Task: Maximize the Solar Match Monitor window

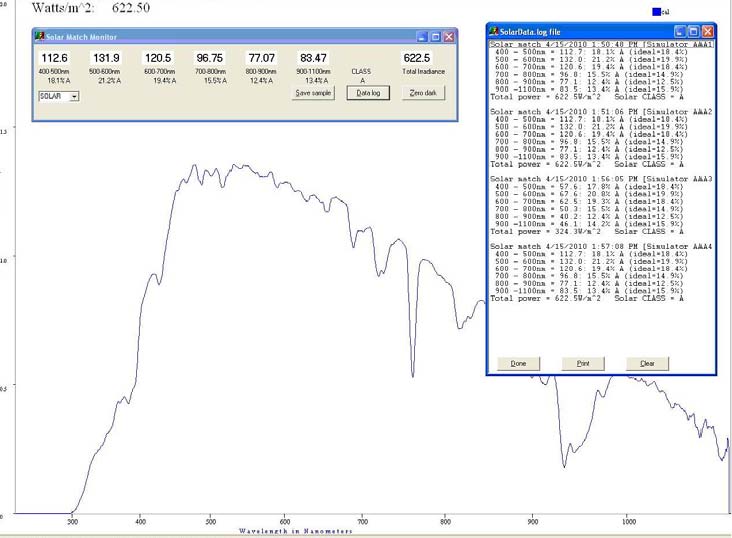Action: [436, 36]
